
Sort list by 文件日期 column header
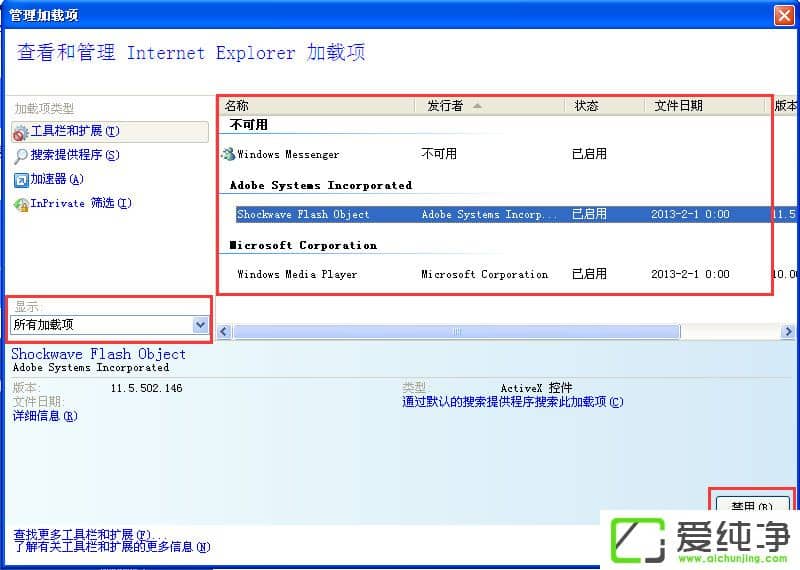click(x=704, y=106)
